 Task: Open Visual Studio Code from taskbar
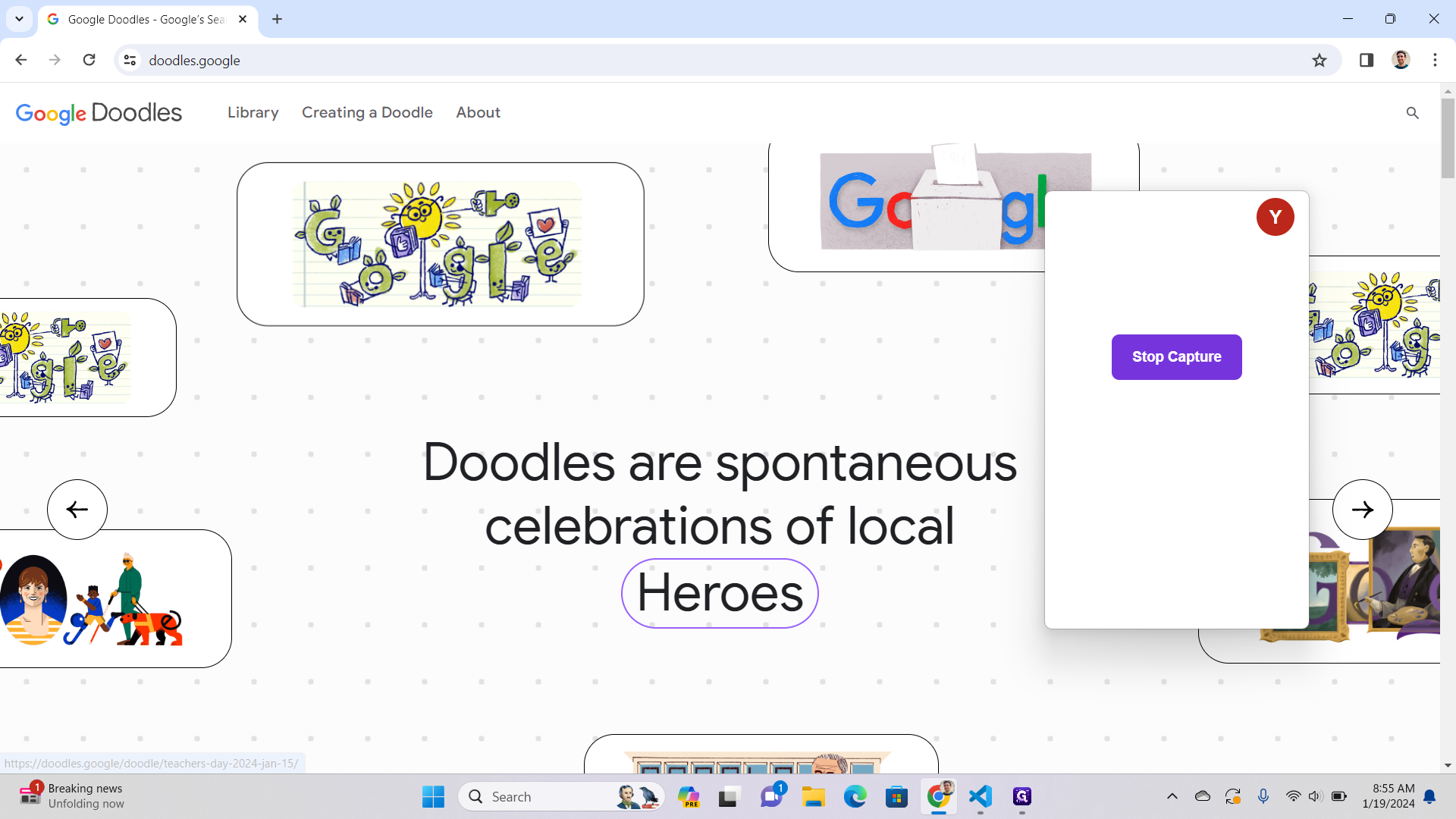(981, 796)
